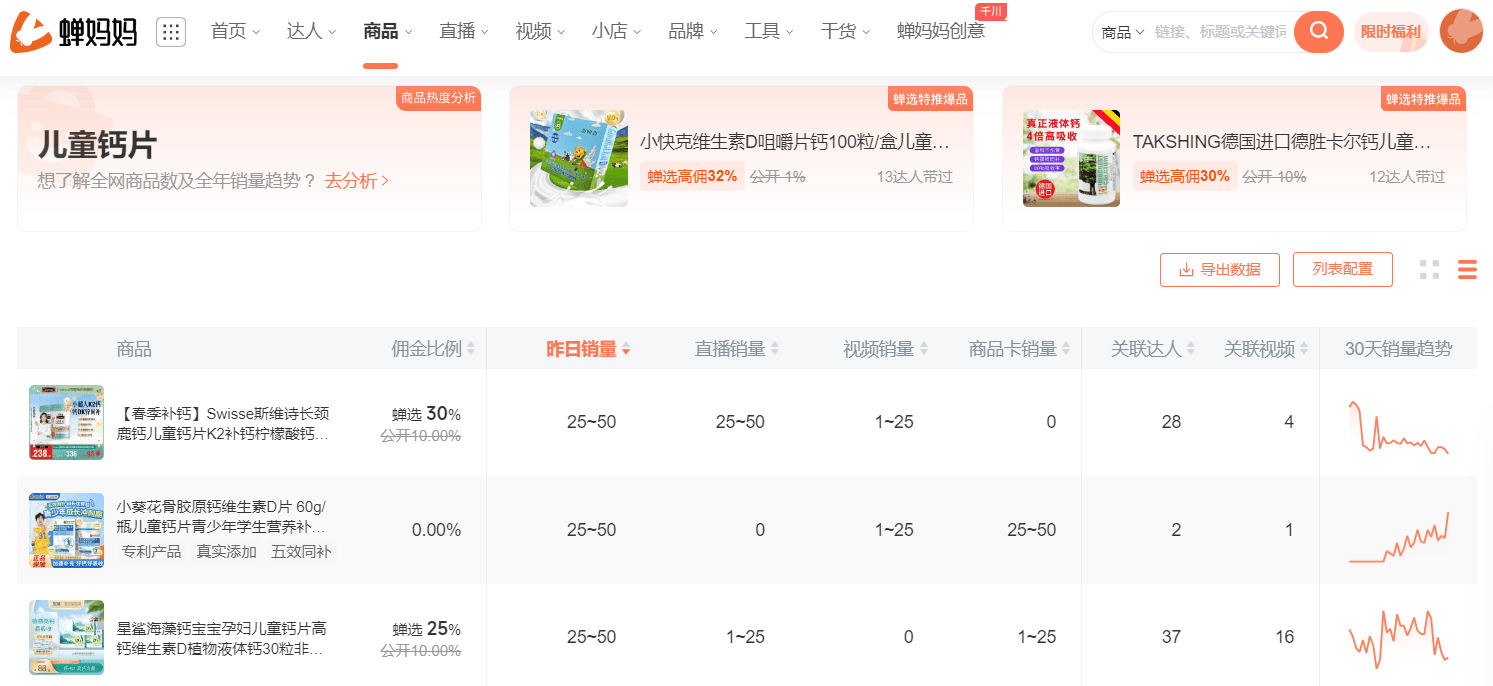Image resolution: width=1493 pixels, height=686 pixels.
Task: Sort by 视频销量 column arrows
Action: coord(924,349)
